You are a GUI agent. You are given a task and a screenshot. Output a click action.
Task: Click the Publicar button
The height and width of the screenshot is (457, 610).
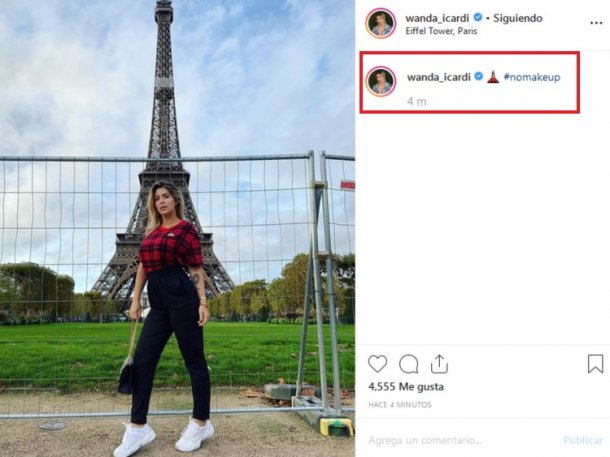(x=583, y=440)
